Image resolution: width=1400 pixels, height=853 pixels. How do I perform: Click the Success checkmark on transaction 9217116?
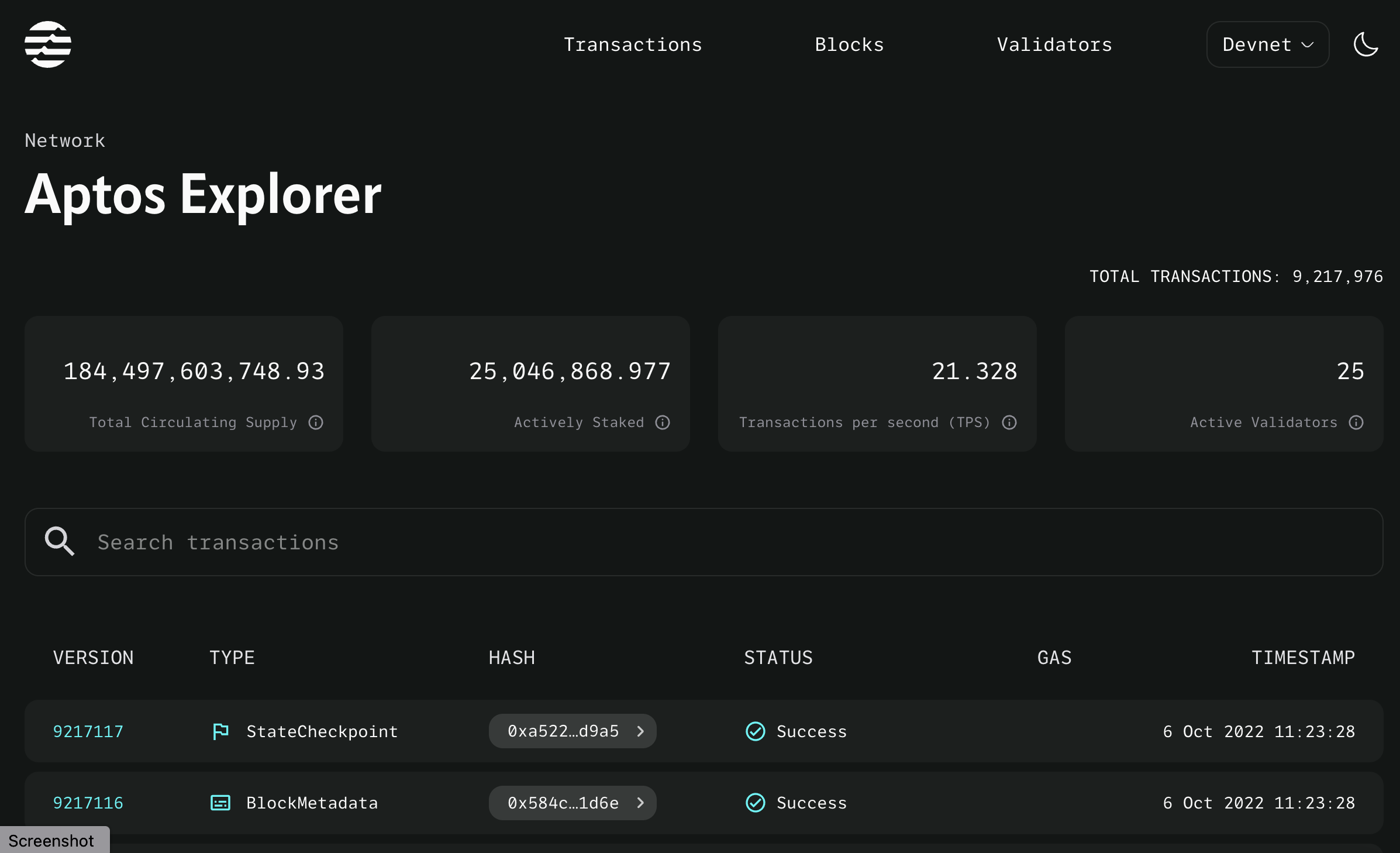755,803
